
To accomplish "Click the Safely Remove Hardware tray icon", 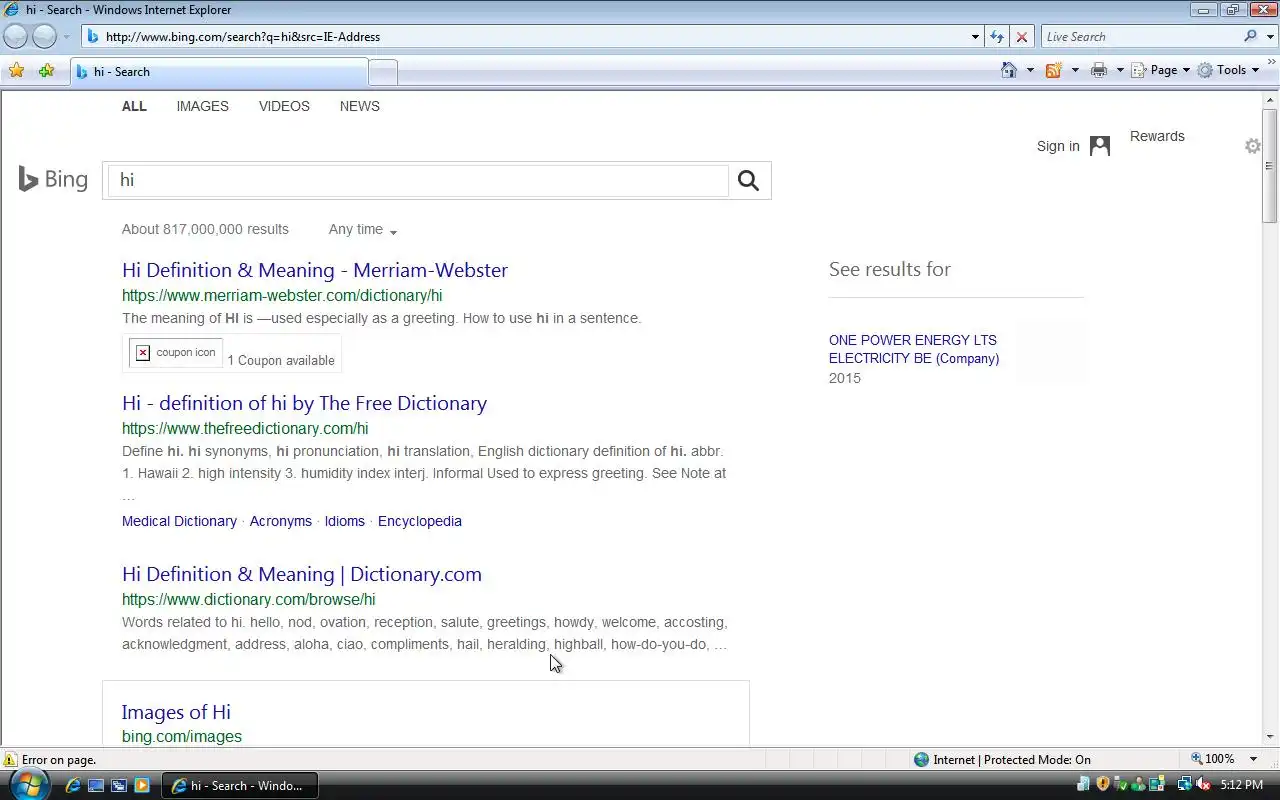I will (1122, 785).
